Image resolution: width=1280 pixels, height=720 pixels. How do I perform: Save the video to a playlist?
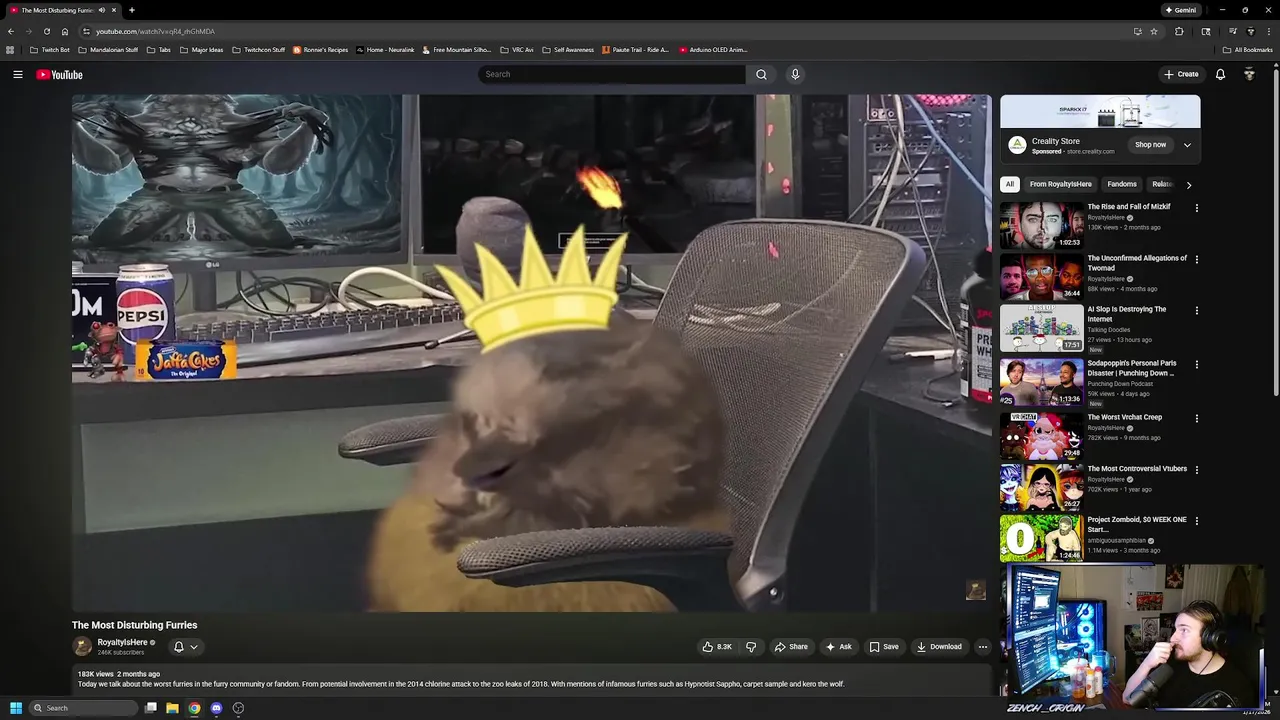coord(884,647)
